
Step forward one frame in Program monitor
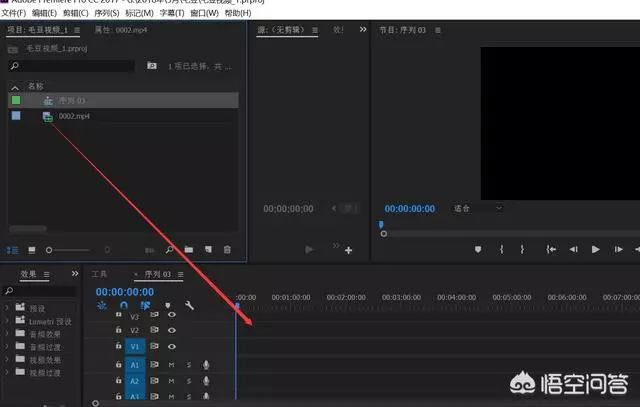pyautogui.click(x=618, y=249)
